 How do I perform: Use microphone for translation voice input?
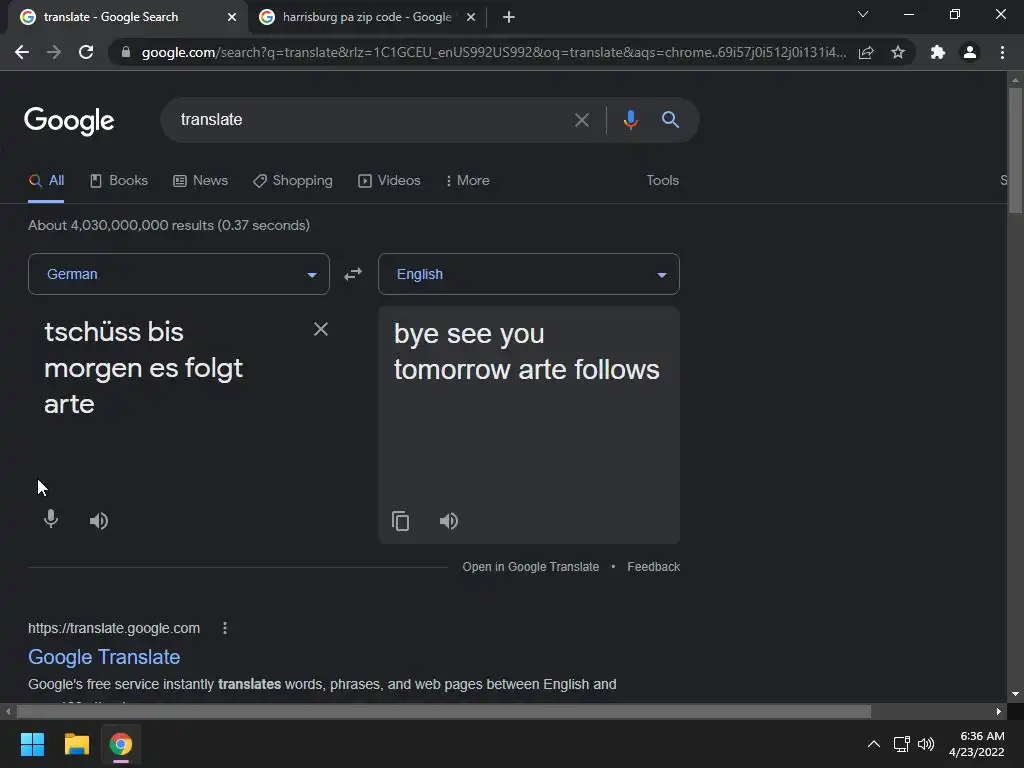pyautogui.click(x=50, y=519)
